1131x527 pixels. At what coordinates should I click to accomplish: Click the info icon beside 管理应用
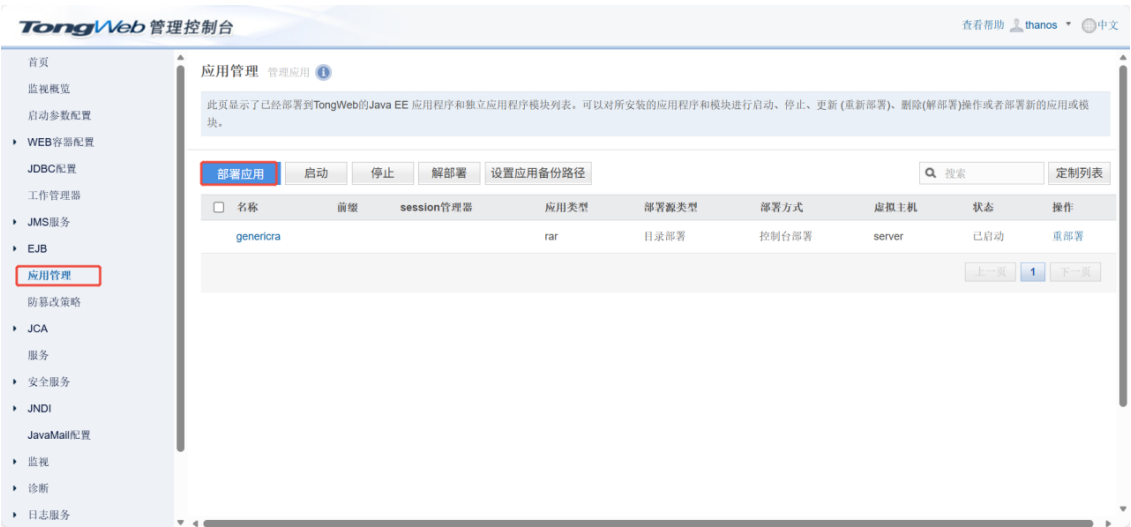323,72
